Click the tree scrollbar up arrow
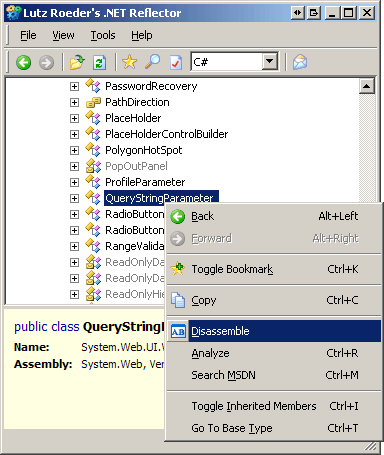384x455 pixels. pyautogui.click(x=367, y=86)
